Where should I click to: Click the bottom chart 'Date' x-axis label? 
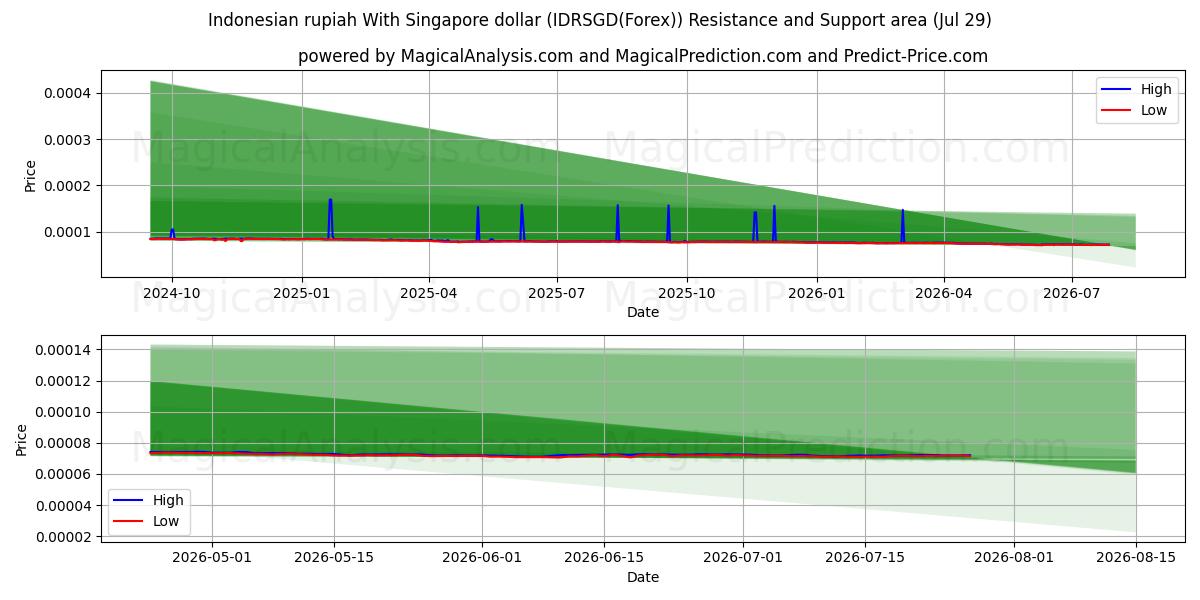[x=643, y=577]
